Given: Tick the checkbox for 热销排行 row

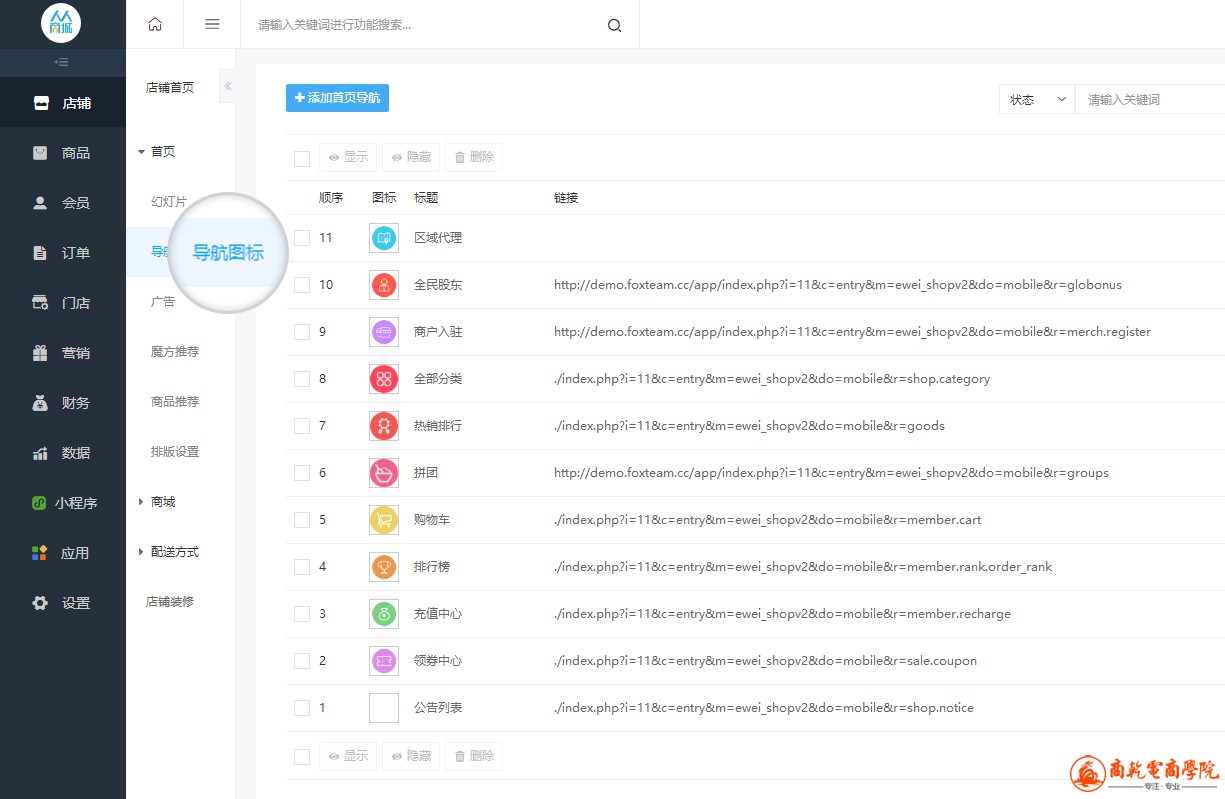Looking at the screenshot, I should pos(302,426).
